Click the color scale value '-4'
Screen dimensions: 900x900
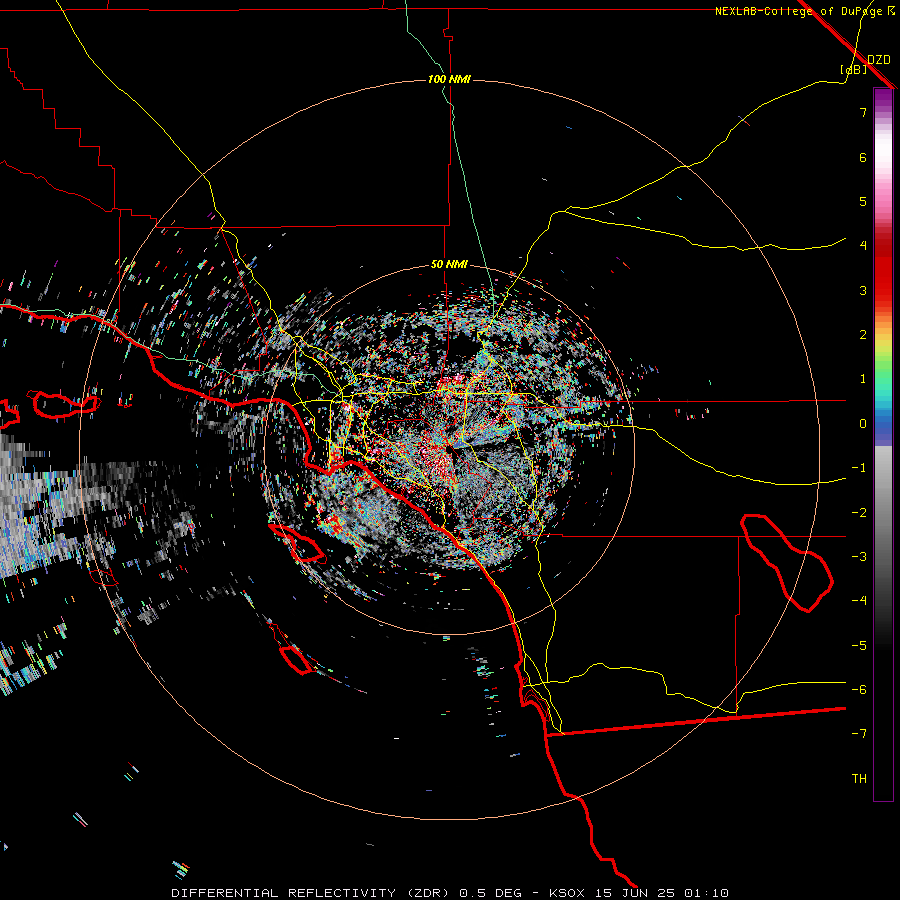tap(859, 601)
